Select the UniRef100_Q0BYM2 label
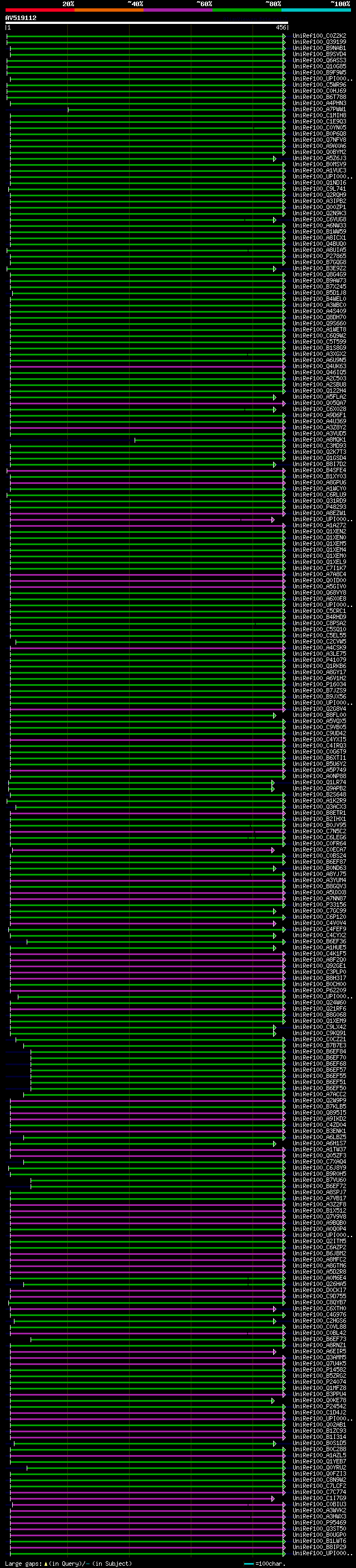 click(319, 152)
